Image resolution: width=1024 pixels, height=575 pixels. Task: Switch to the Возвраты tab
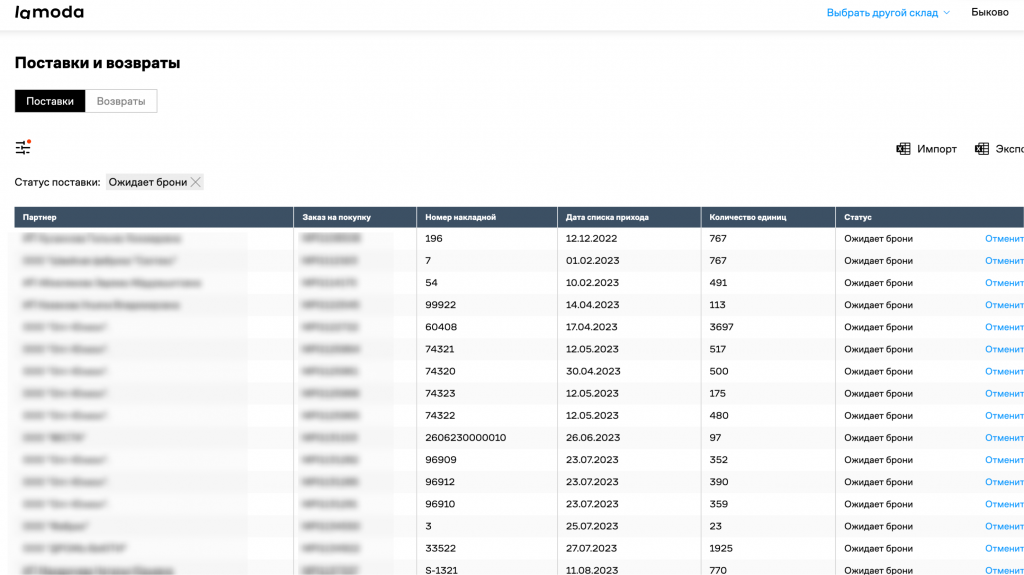(121, 101)
